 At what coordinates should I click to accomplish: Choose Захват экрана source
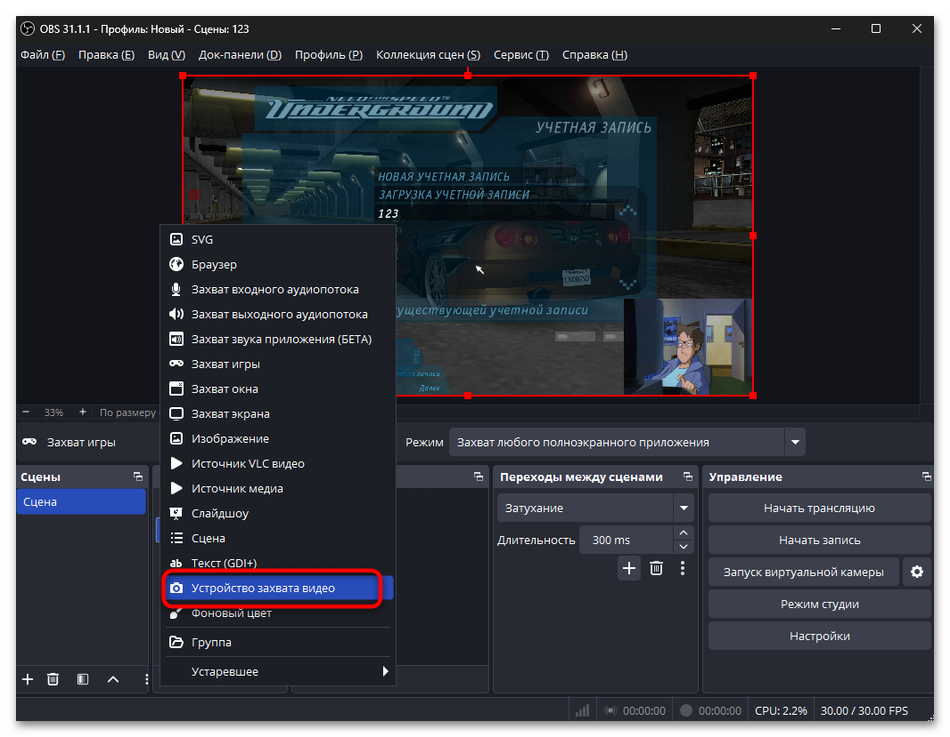(x=279, y=413)
